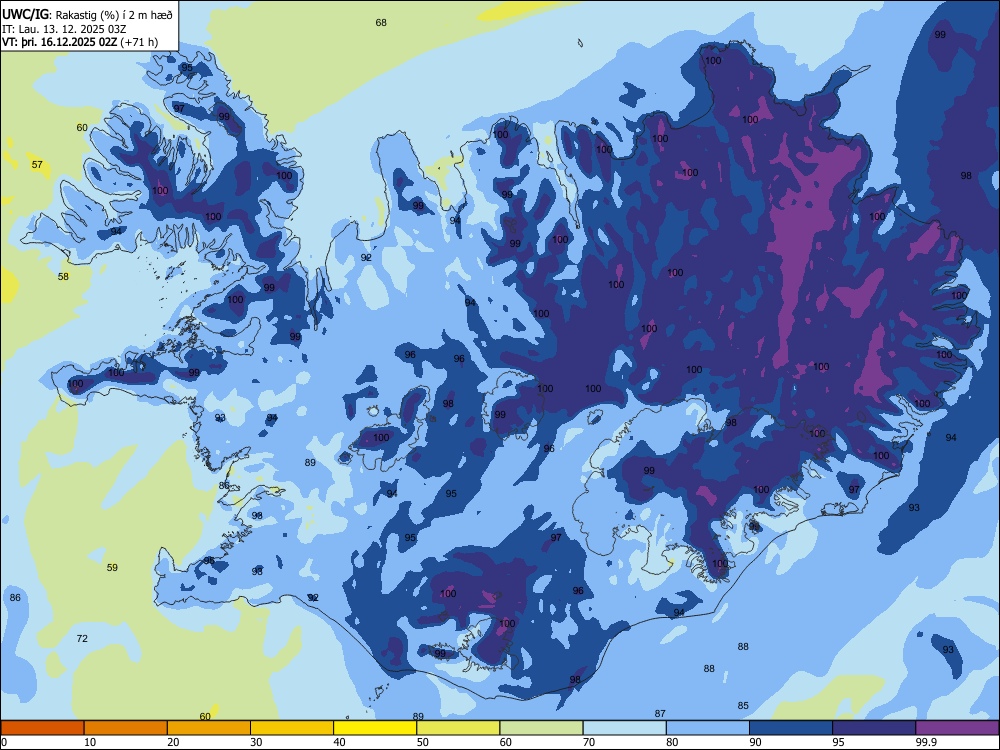Click the legend tick label 40
This screenshot has width=1000, height=750.
[339, 742]
